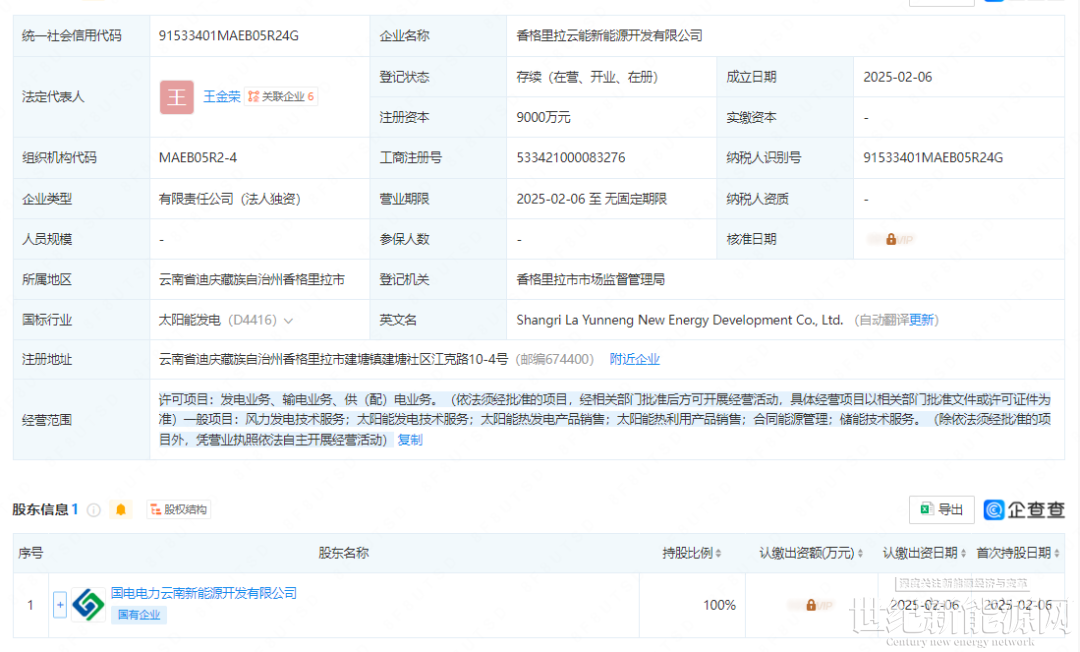
Task: Select the 纳税人识别号 value
Action: click(933, 158)
